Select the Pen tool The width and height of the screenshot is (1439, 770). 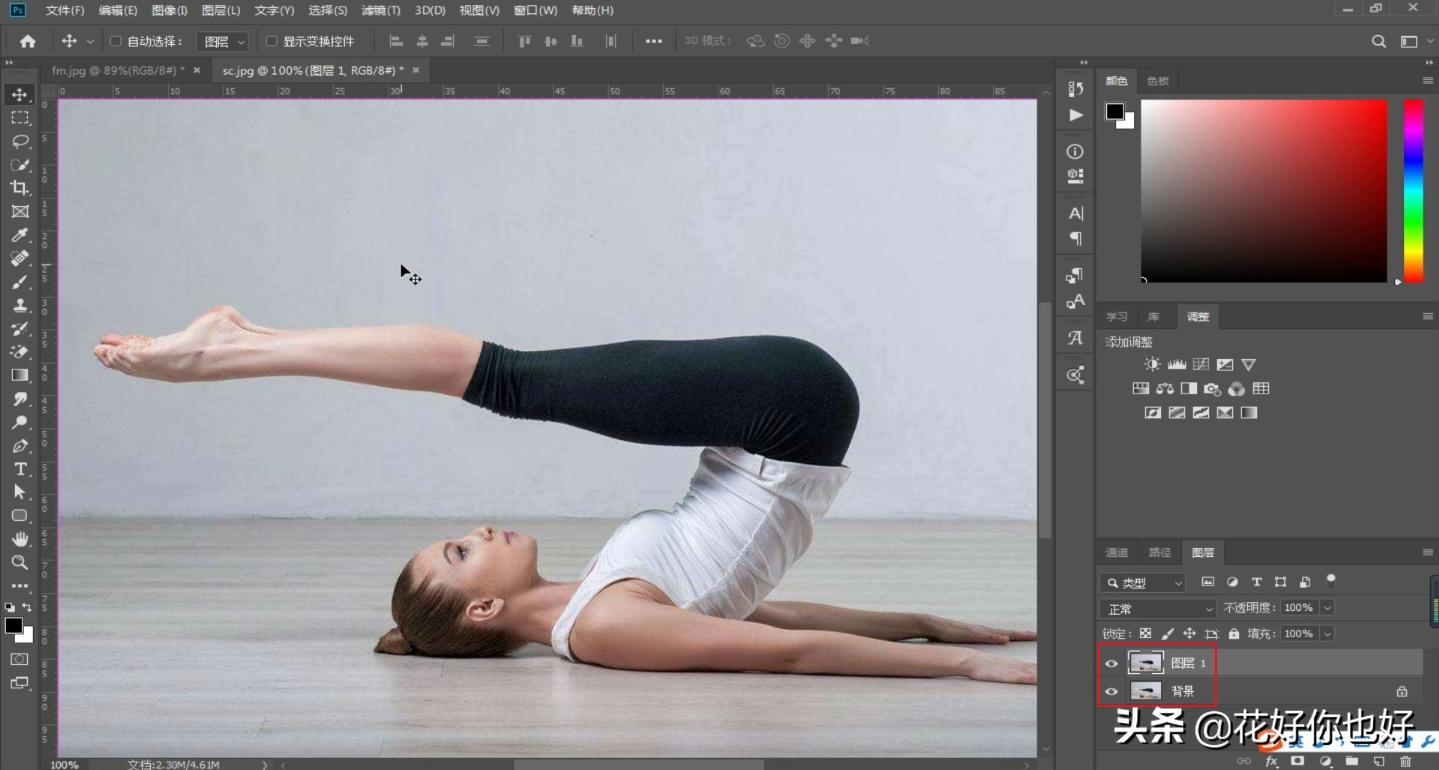(20, 446)
